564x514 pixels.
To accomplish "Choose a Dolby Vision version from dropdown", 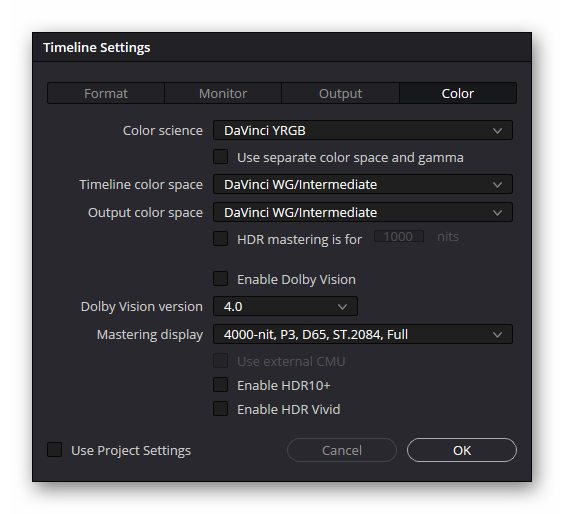I will pyautogui.click(x=285, y=306).
